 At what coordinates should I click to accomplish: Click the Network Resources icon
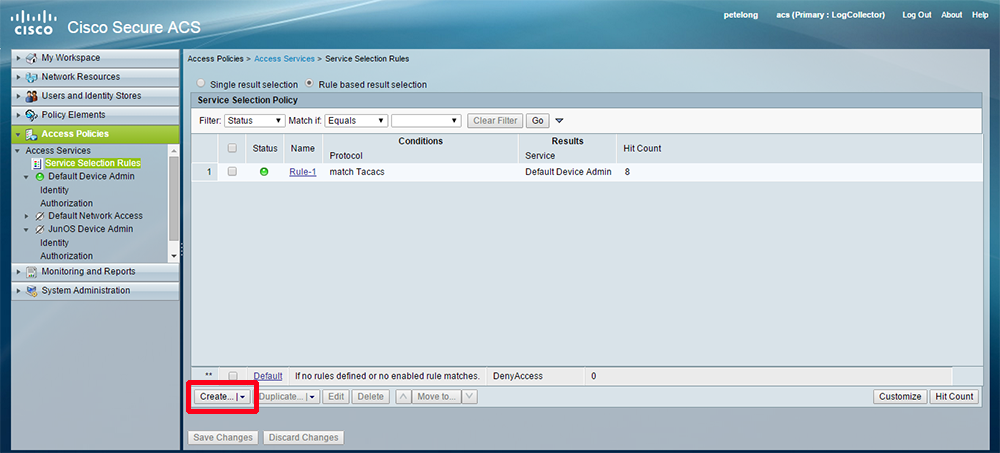(x=31, y=77)
